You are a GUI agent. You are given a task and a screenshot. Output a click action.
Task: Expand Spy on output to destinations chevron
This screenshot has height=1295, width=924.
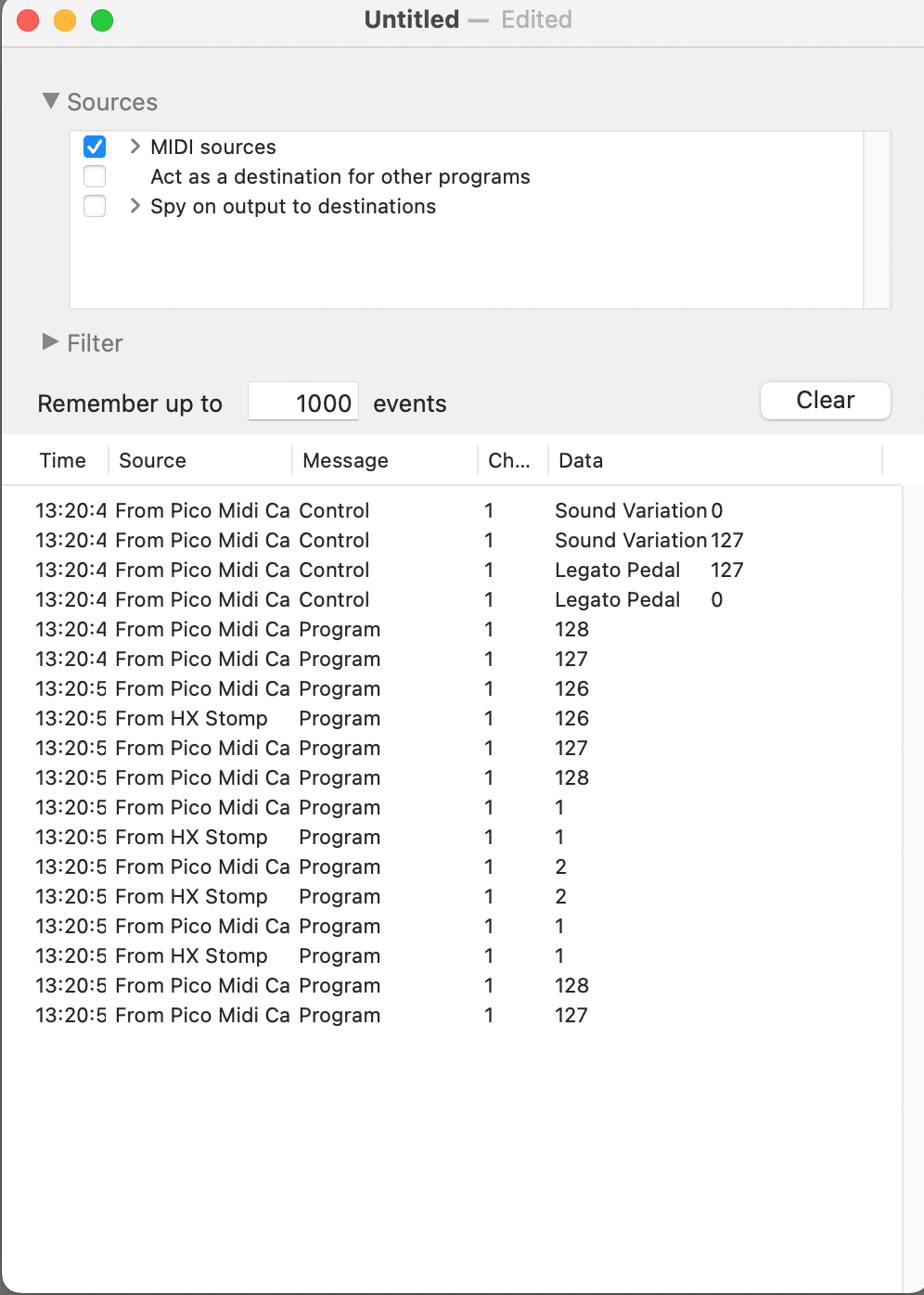tap(135, 206)
